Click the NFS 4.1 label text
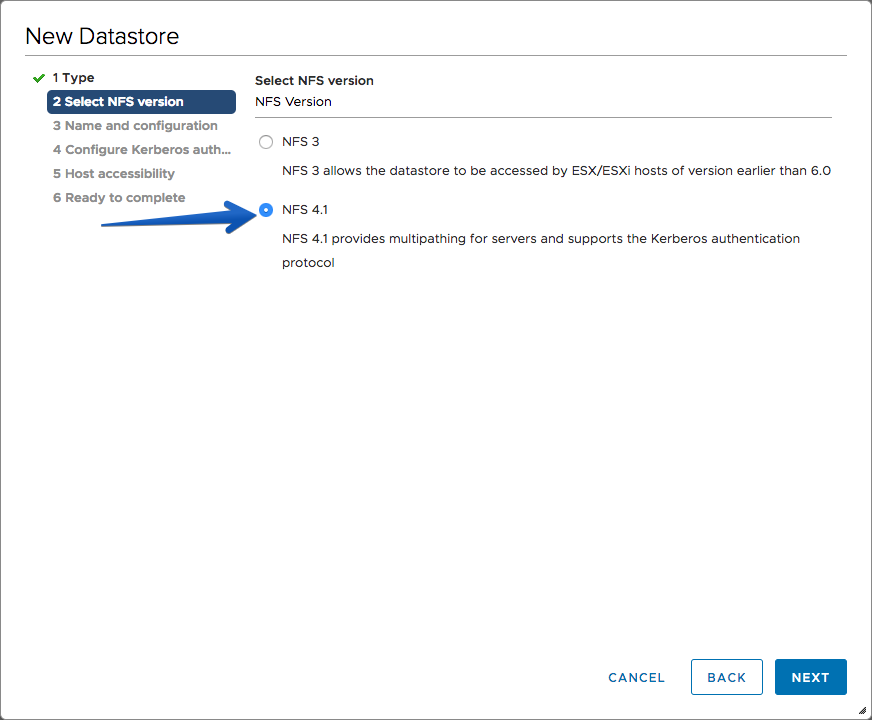 pyautogui.click(x=305, y=210)
